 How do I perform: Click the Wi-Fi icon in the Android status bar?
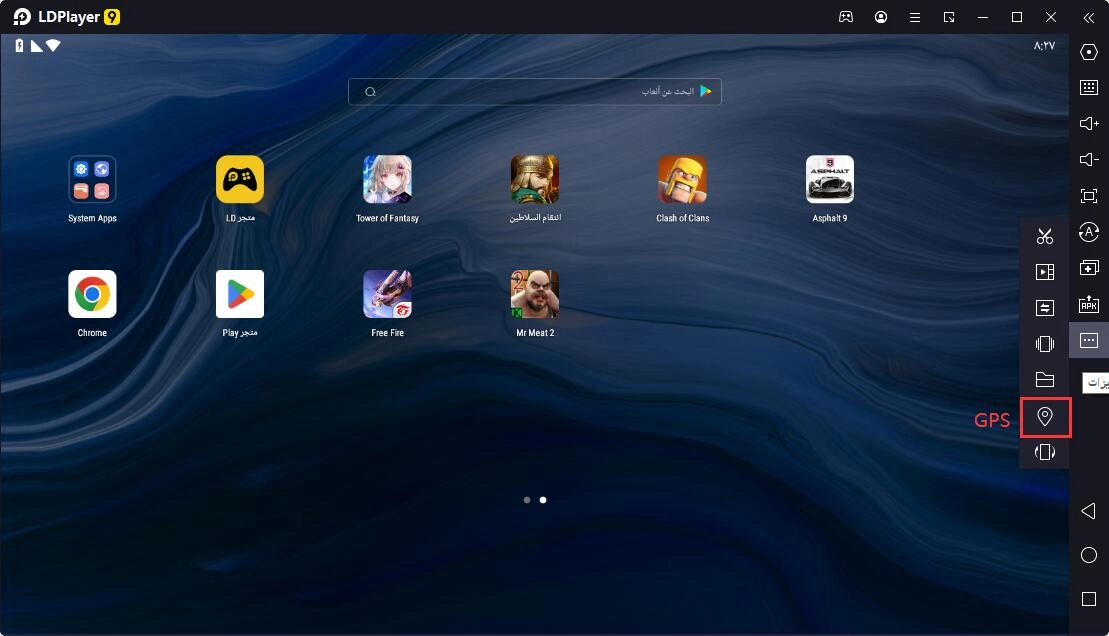coord(53,45)
